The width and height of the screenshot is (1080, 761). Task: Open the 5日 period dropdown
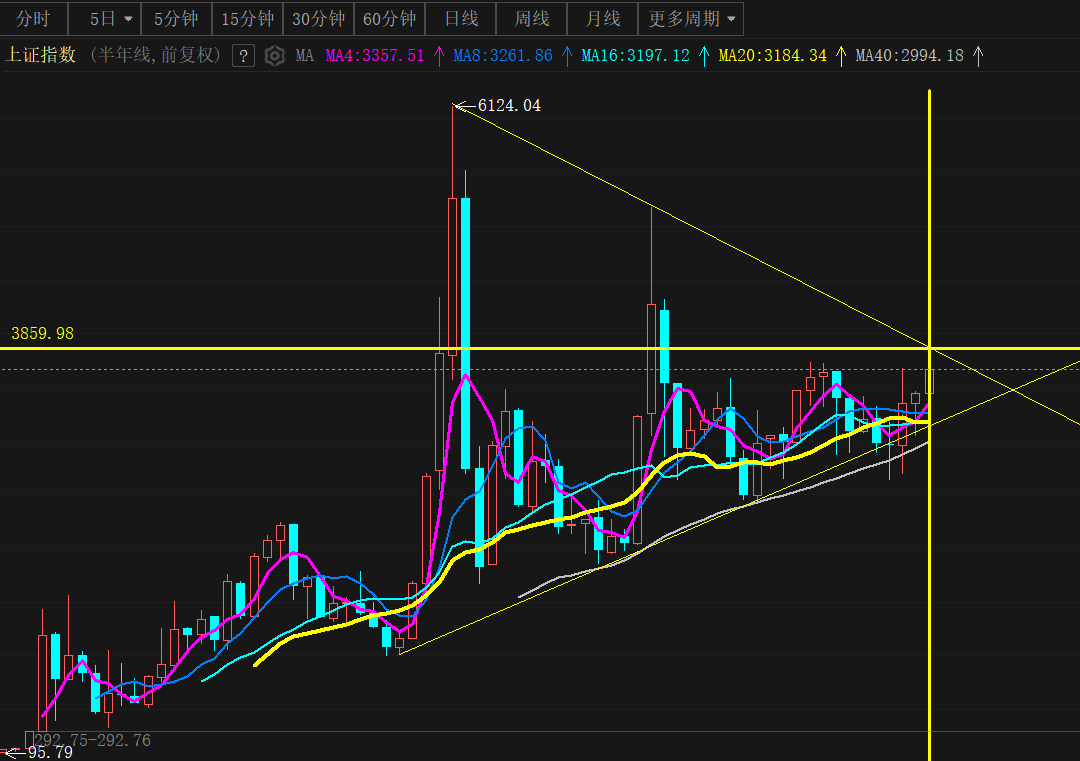point(105,19)
